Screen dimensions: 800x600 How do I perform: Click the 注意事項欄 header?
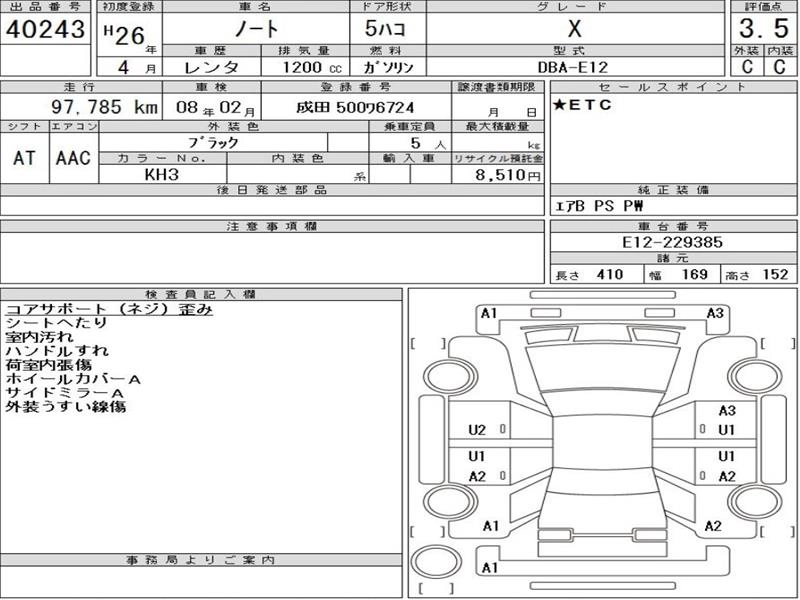point(272,226)
